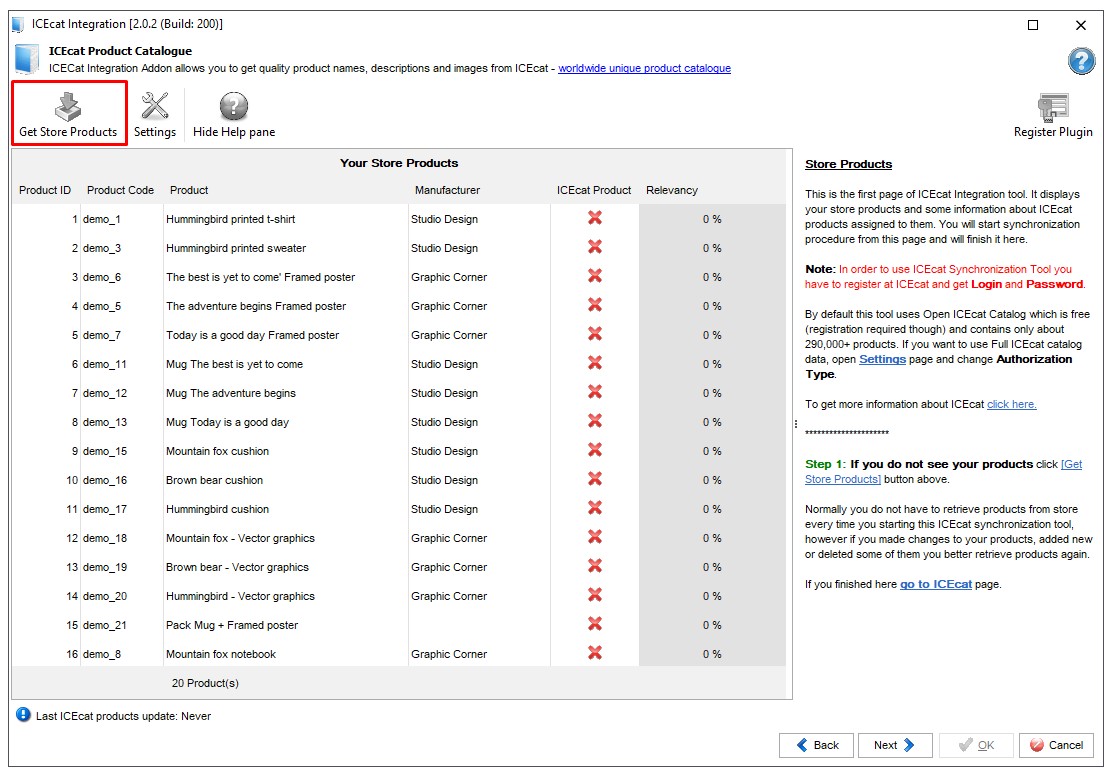Click the Get Store Products toolbar icon
This screenshot has width=1117, height=777.
[x=68, y=107]
